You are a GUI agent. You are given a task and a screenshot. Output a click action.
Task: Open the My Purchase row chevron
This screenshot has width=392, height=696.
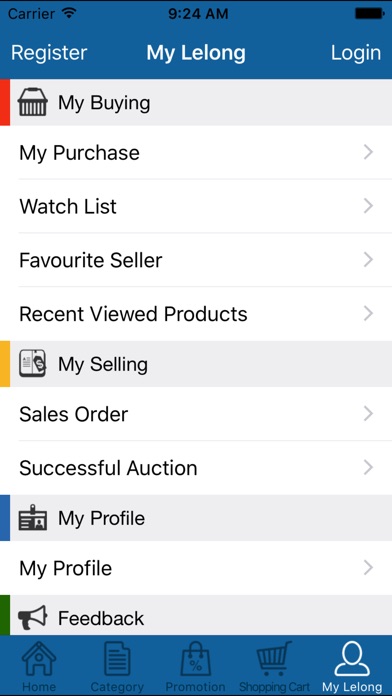tap(368, 152)
